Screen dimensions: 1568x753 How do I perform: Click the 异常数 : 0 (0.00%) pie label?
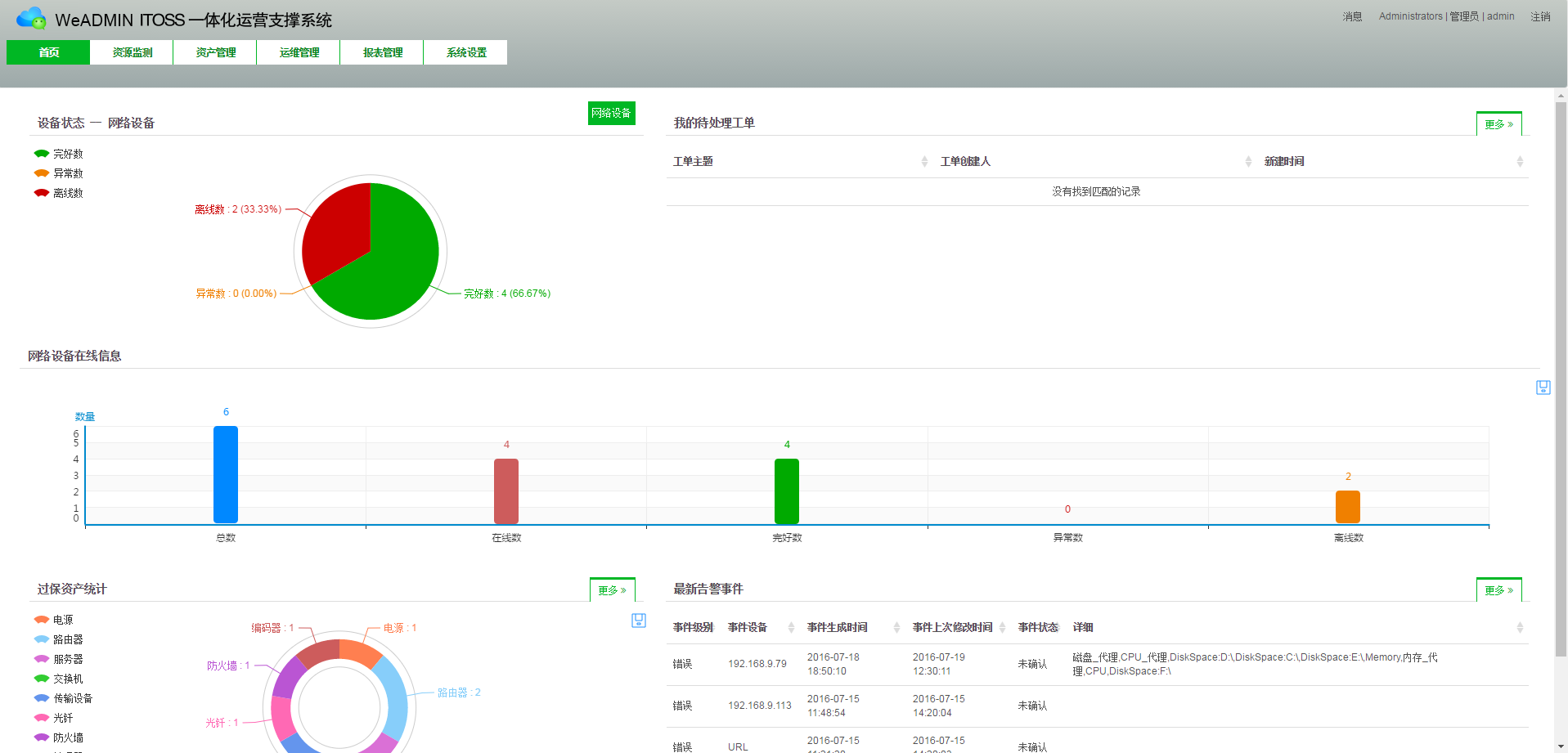236,294
